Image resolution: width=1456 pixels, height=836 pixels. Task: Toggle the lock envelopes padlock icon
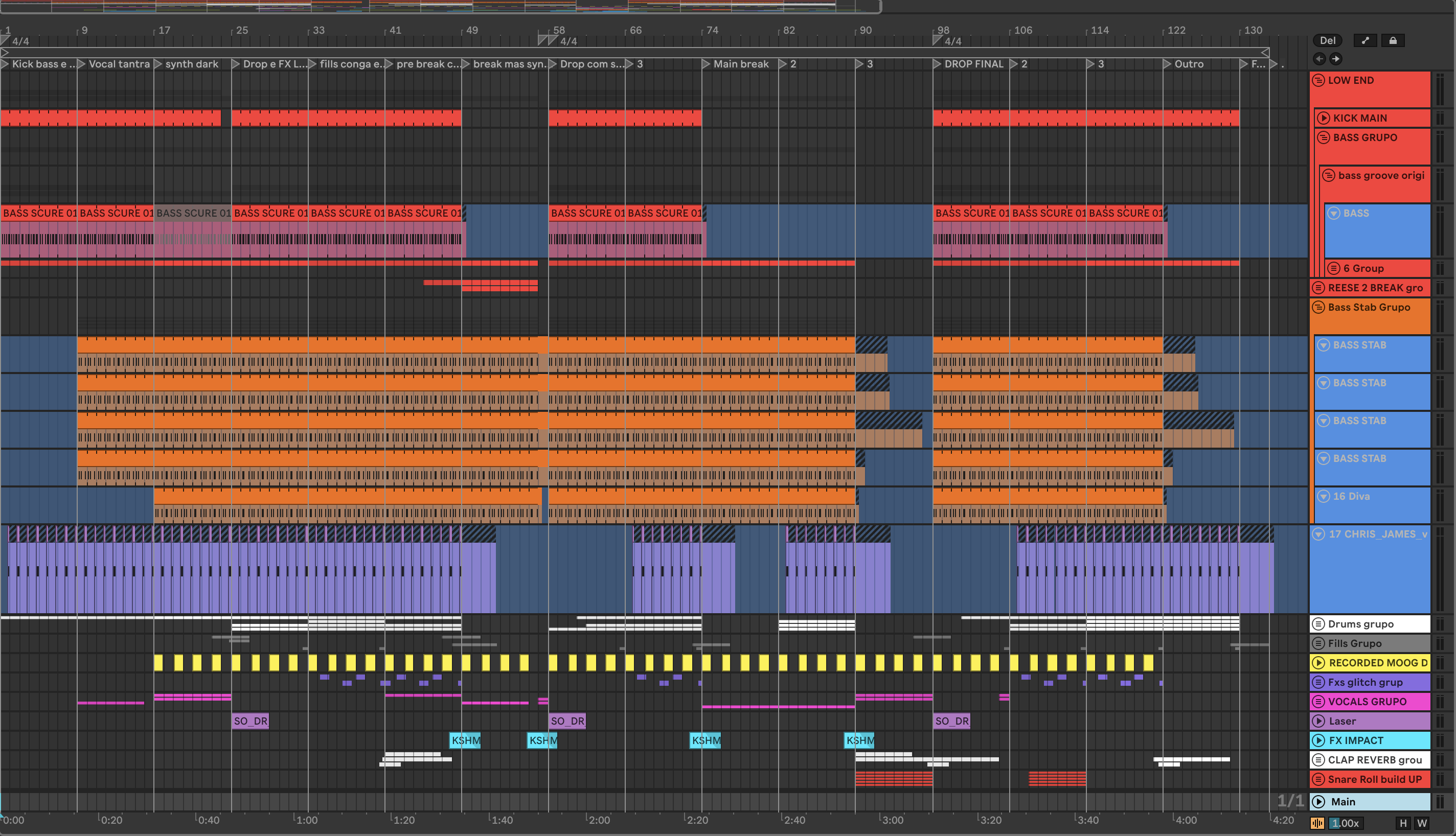[1392, 40]
